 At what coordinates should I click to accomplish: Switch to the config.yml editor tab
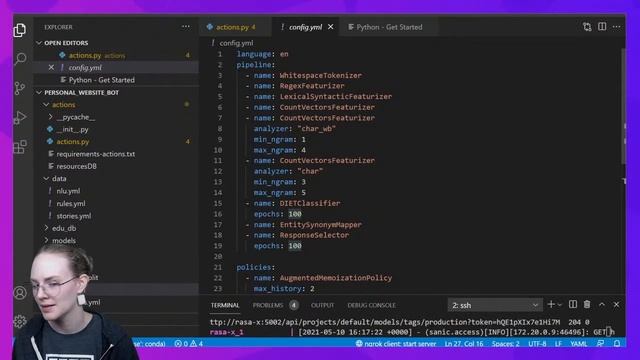tap(305, 27)
